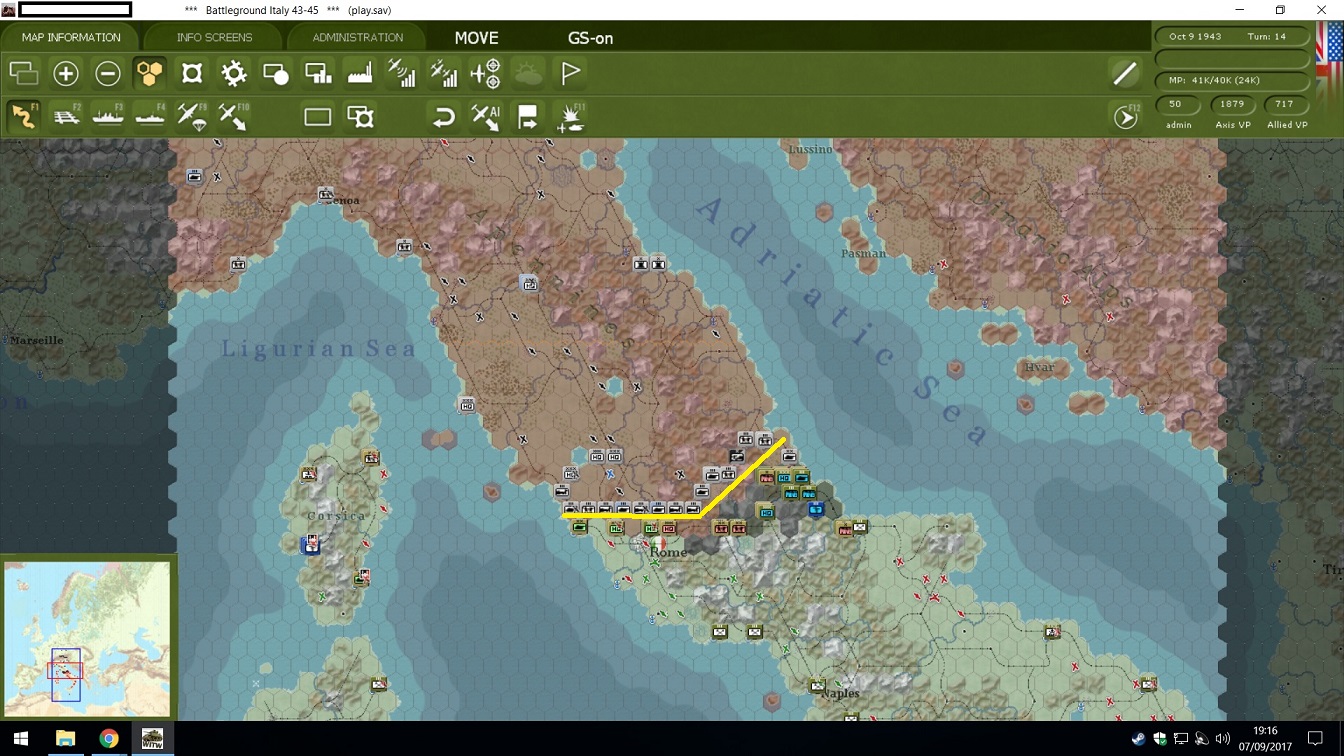
Task: Click the victory flag icon in top toolbar
Action: pyautogui.click(x=571, y=73)
